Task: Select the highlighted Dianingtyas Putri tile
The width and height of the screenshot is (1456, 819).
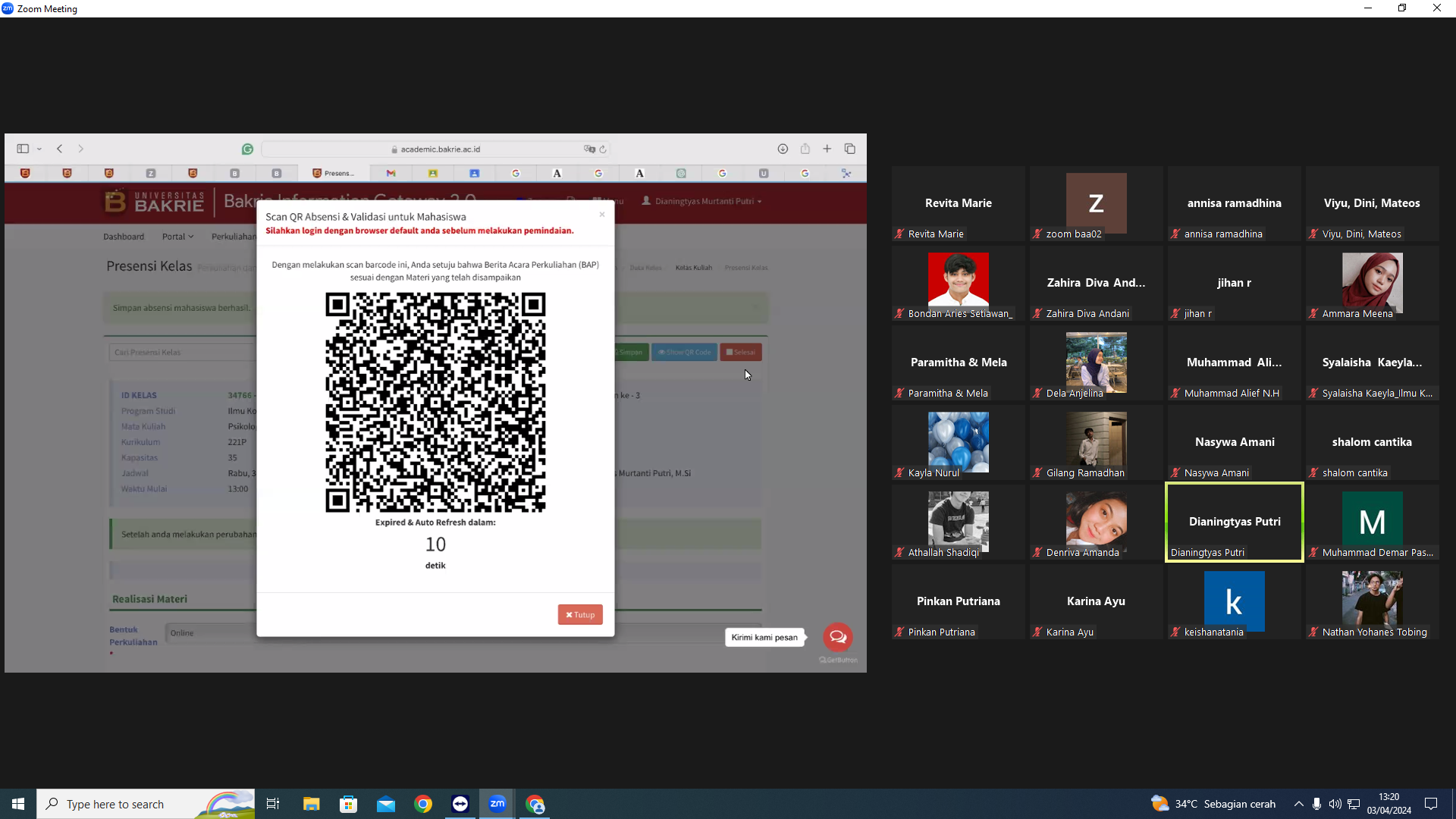Action: pyautogui.click(x=1235, y=522)
